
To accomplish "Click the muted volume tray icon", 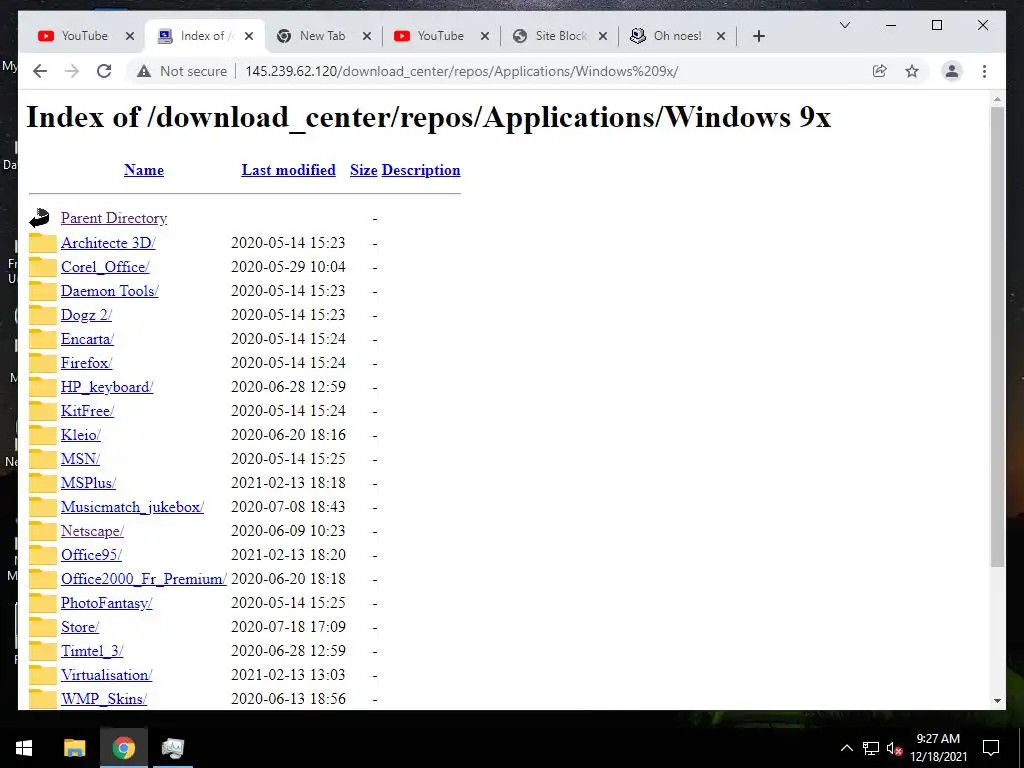I will pos(894,748).
